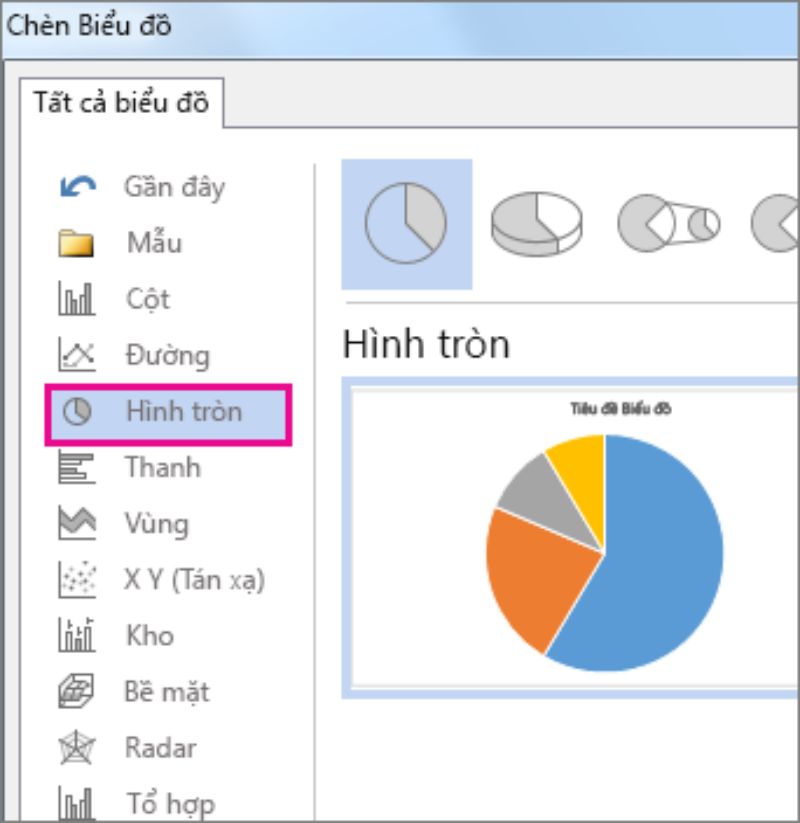Select the Mẫu templates folder icon
Screen dimensions: 800x823
pos(76,243)
